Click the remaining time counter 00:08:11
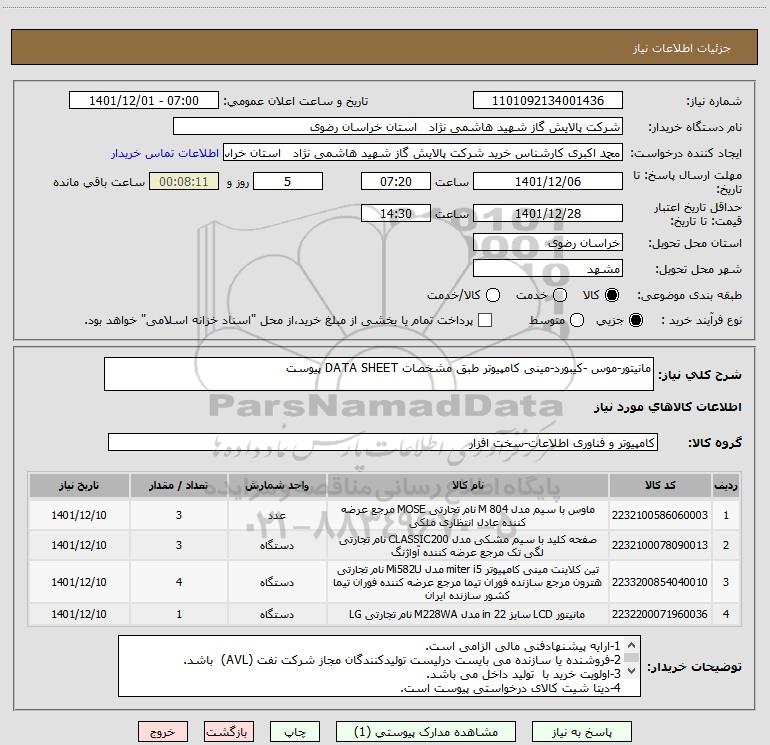Viewport: 770px width, 745px height. click(184, 181)
